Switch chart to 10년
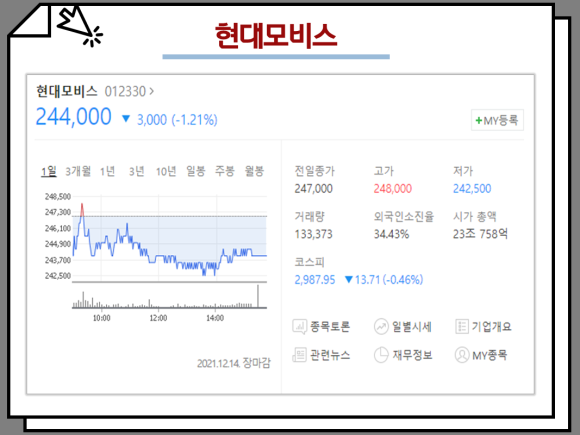 click(x=166, y=171)
